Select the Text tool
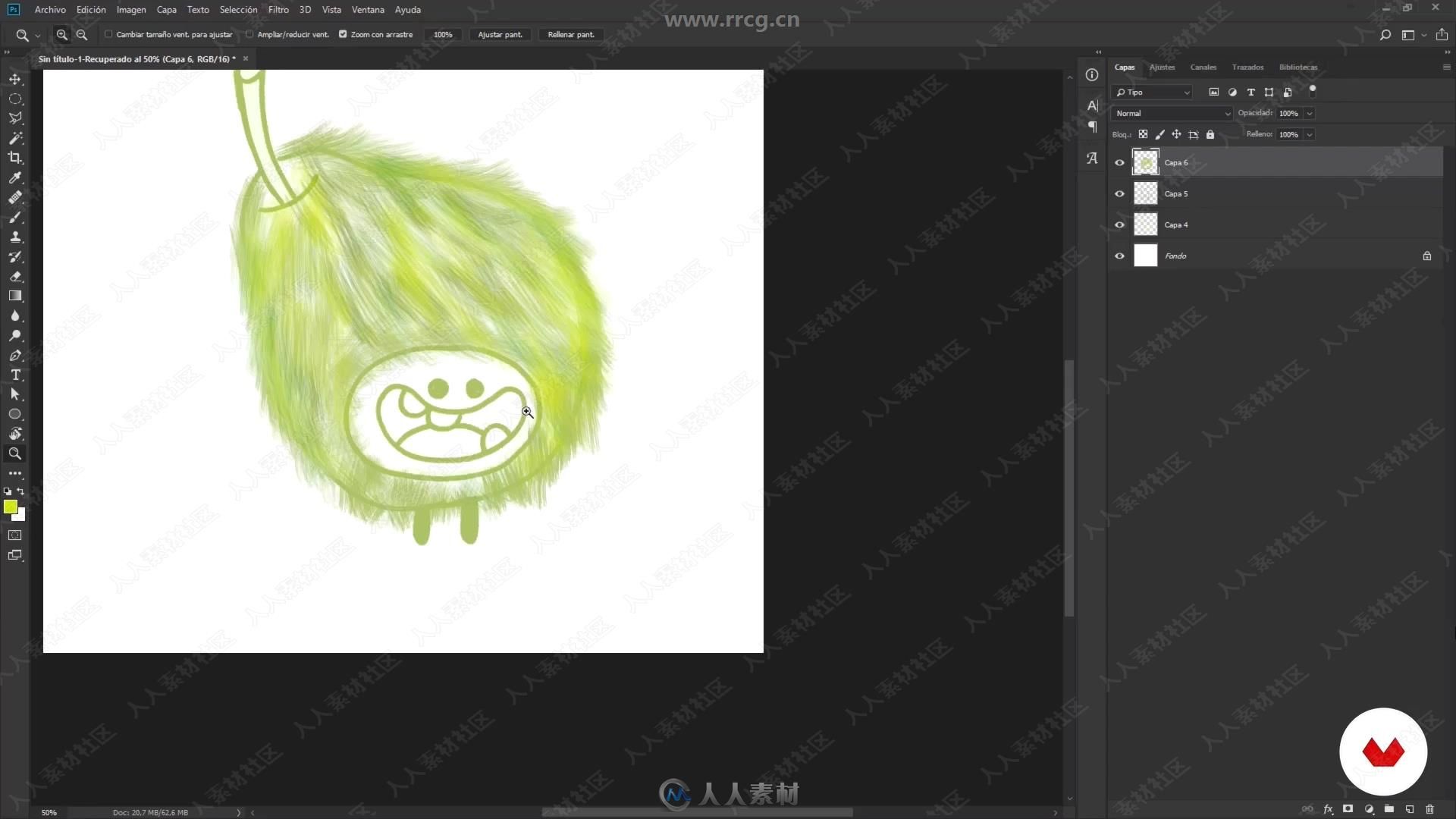The height and width of the screenshot is (819, 1456). tap(15, 374)
